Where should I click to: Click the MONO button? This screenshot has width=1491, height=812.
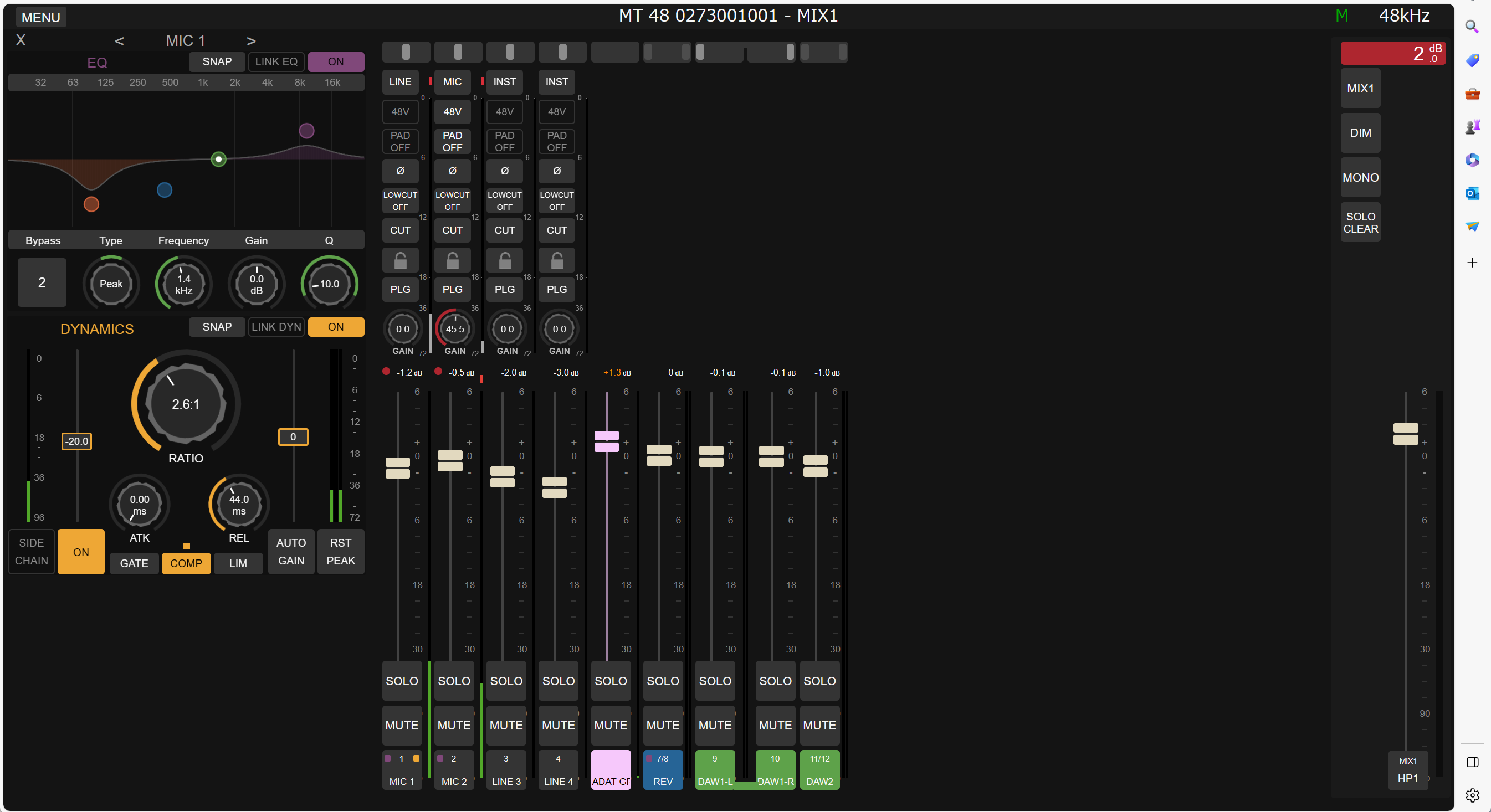coord(1360,177)
